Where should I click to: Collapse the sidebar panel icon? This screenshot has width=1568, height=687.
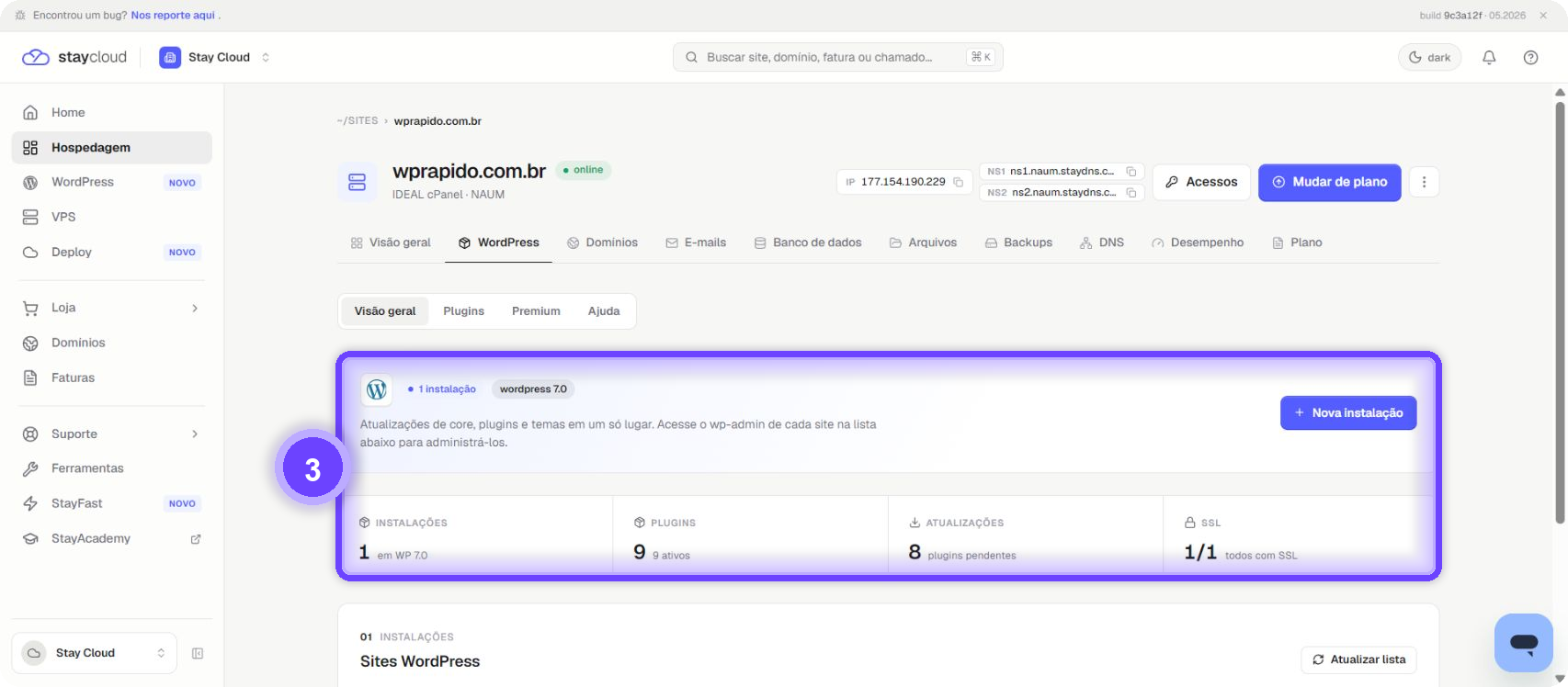197,653
